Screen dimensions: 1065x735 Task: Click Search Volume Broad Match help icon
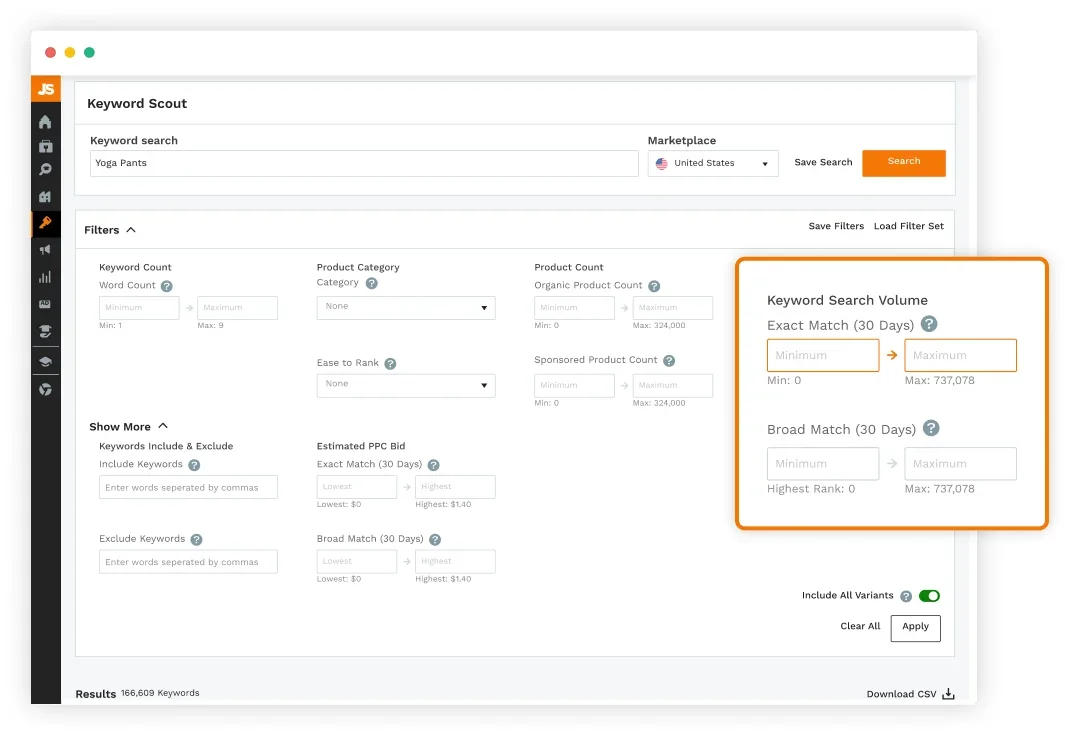pos(931,428)
